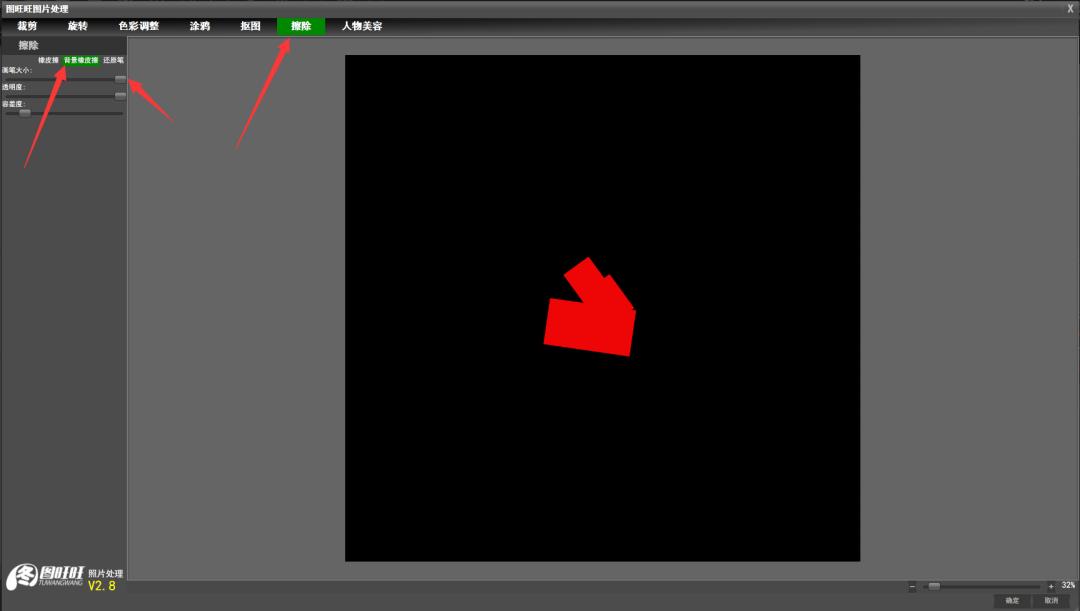This screenshot has height=611, width=1080.
Task: Cancel with the 取消 button
Action: [x=1051, y=601]
